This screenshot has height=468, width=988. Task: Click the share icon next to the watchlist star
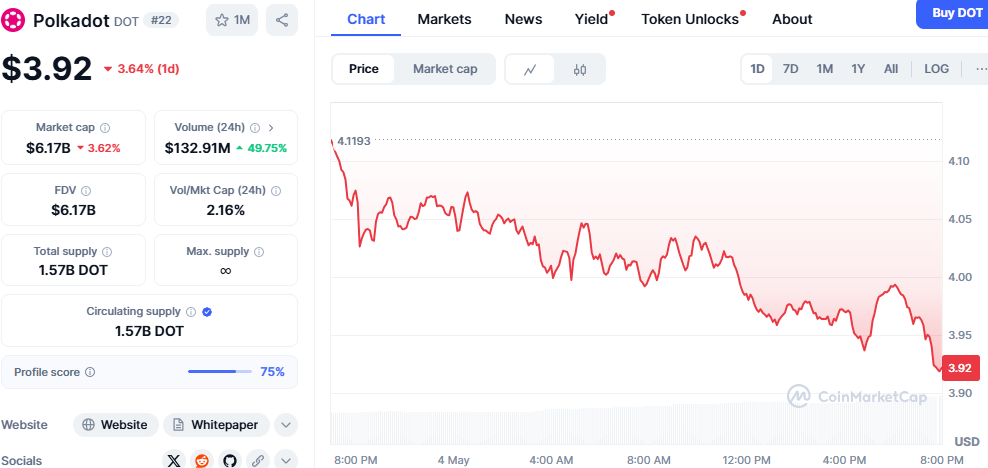282,20
